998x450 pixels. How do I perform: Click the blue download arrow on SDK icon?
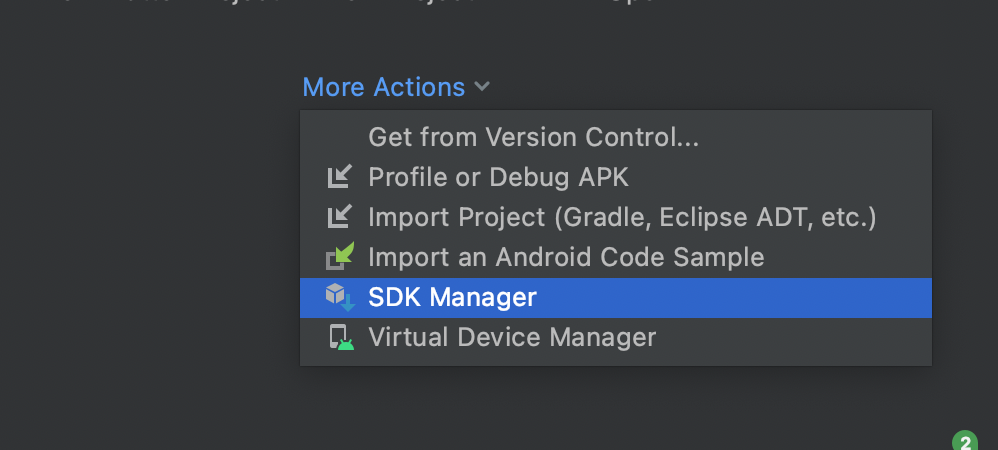348,304
